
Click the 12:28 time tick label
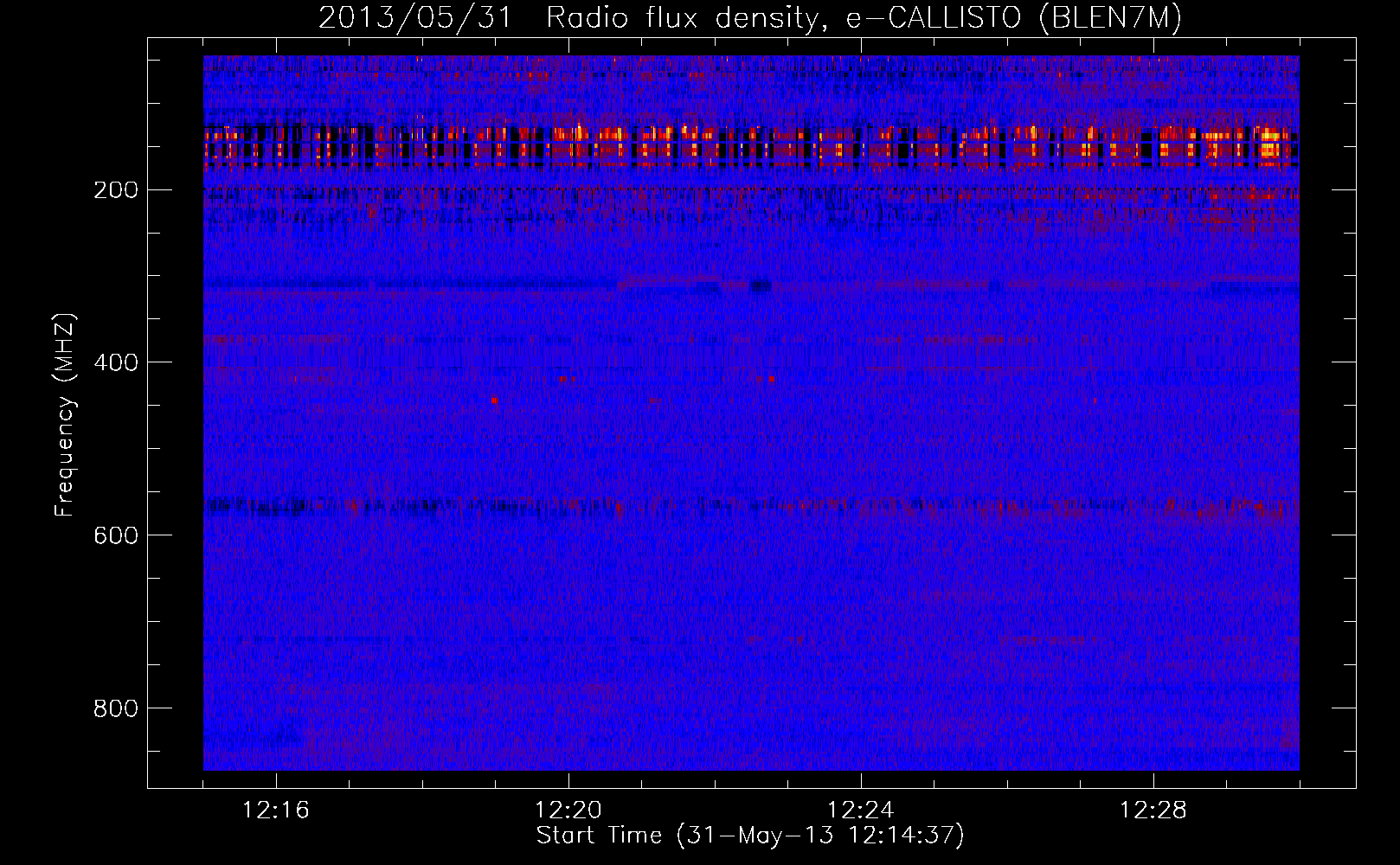tap(1153, 811)
